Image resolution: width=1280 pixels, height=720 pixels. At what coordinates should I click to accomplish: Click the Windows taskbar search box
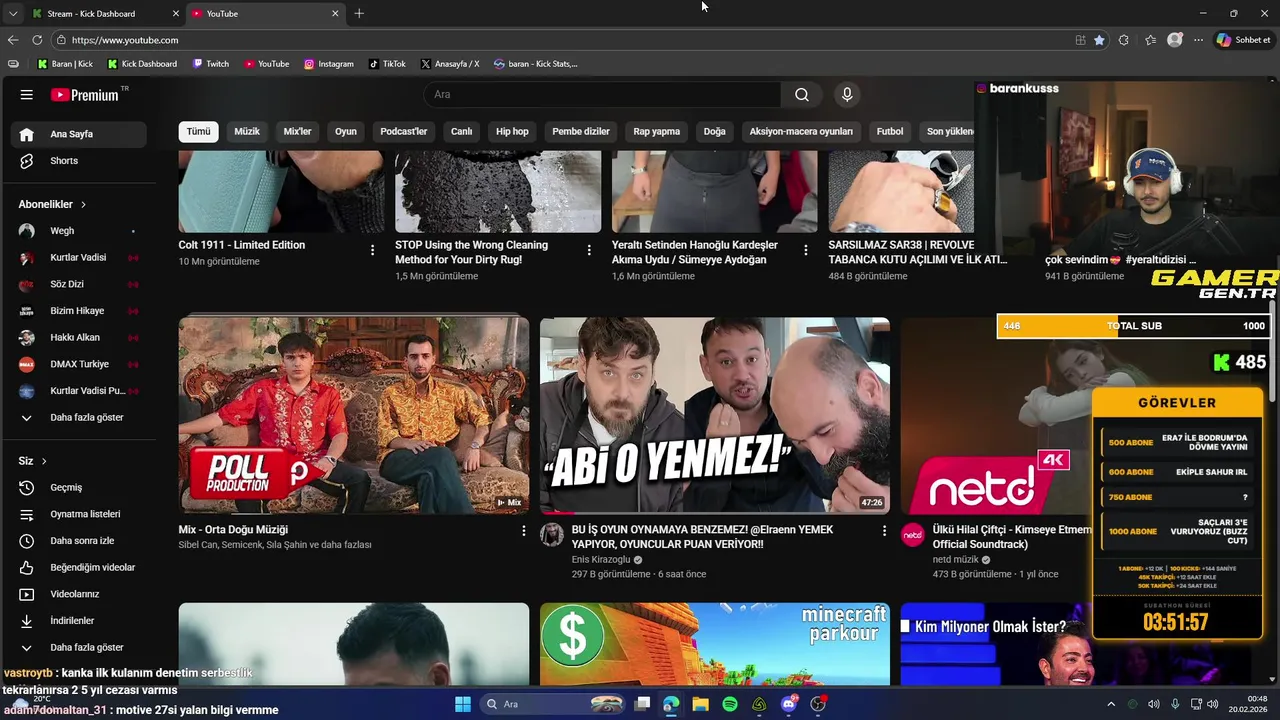pos(553,704)
